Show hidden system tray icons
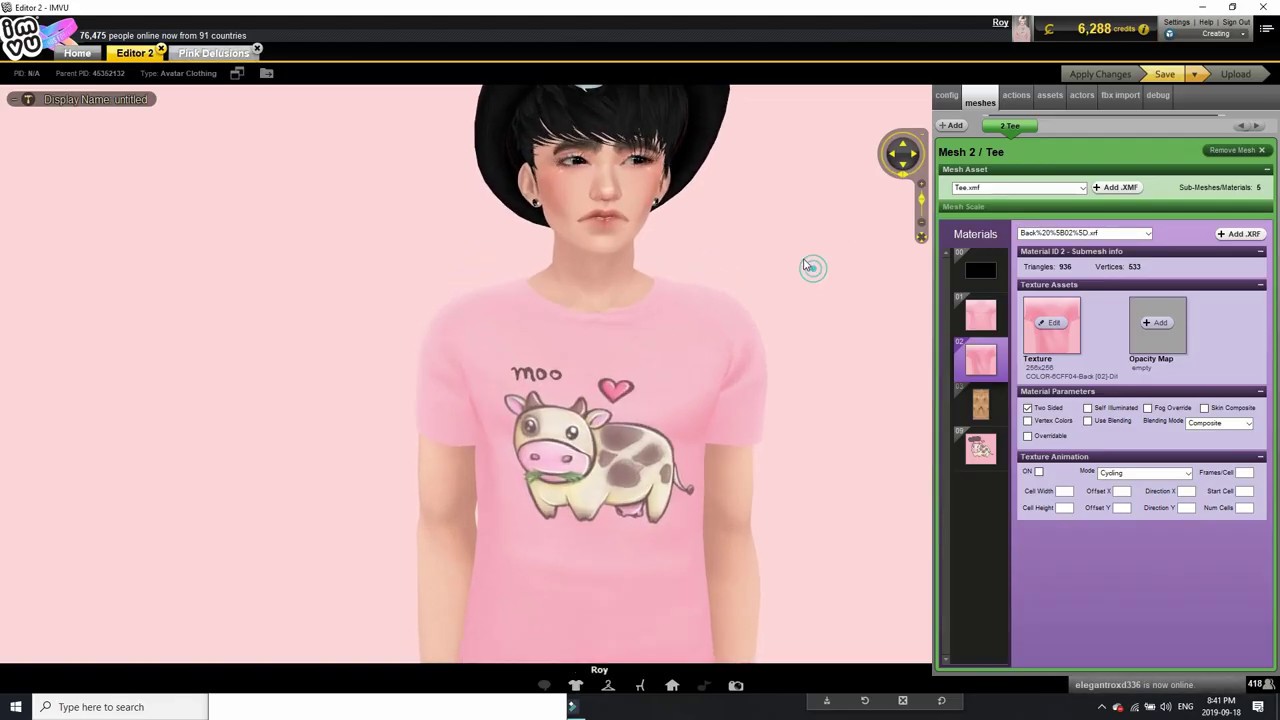The image size is (1280, 720). click(x=1102, y=707)
